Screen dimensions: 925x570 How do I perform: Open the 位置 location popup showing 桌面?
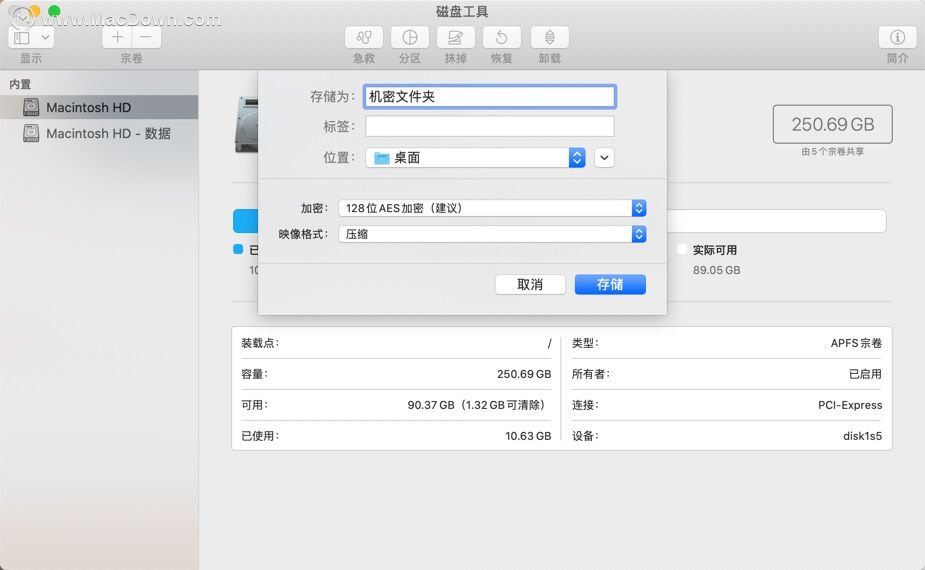coord(475,158)
